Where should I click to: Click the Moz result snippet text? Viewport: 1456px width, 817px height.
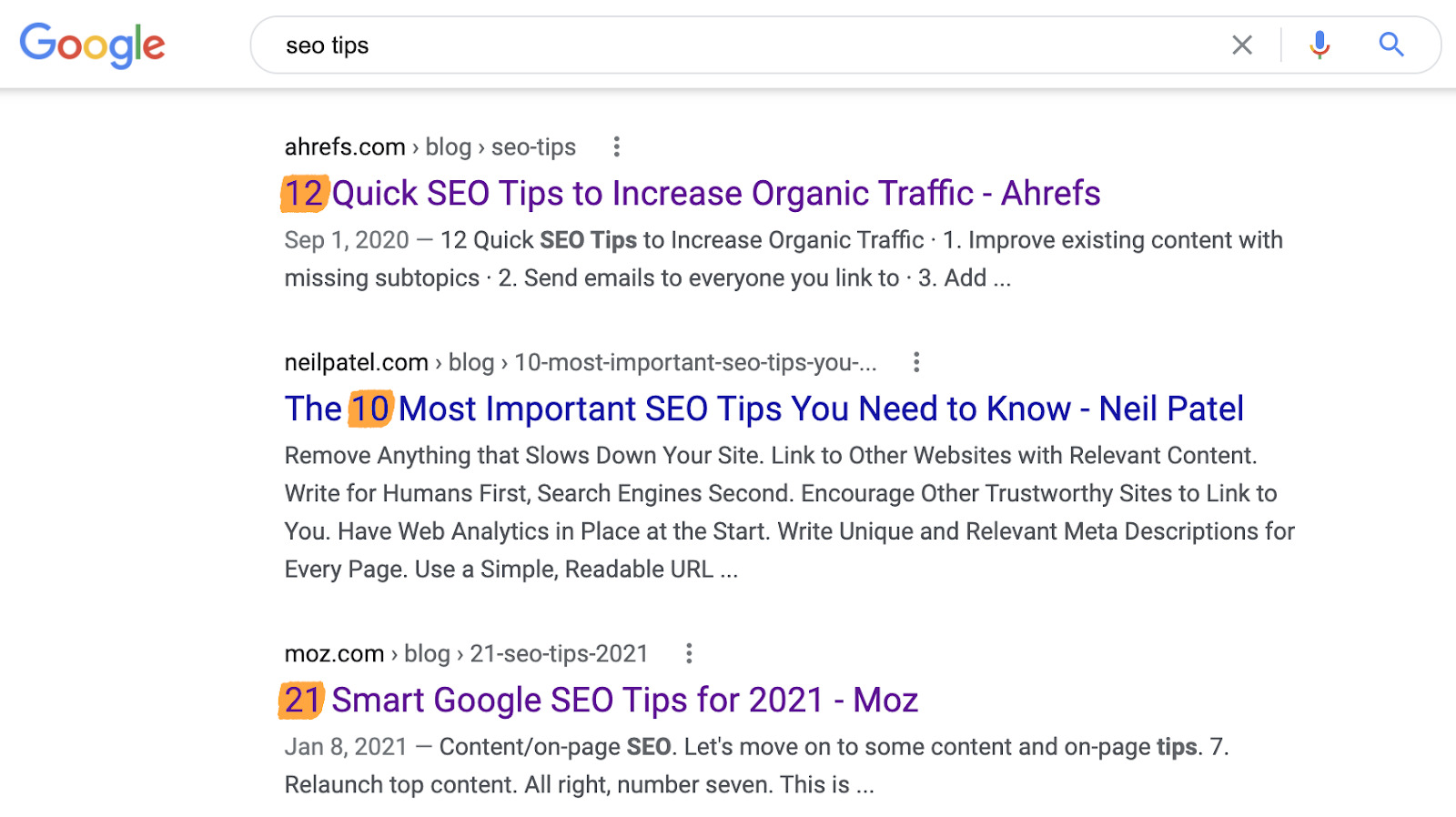755,766
